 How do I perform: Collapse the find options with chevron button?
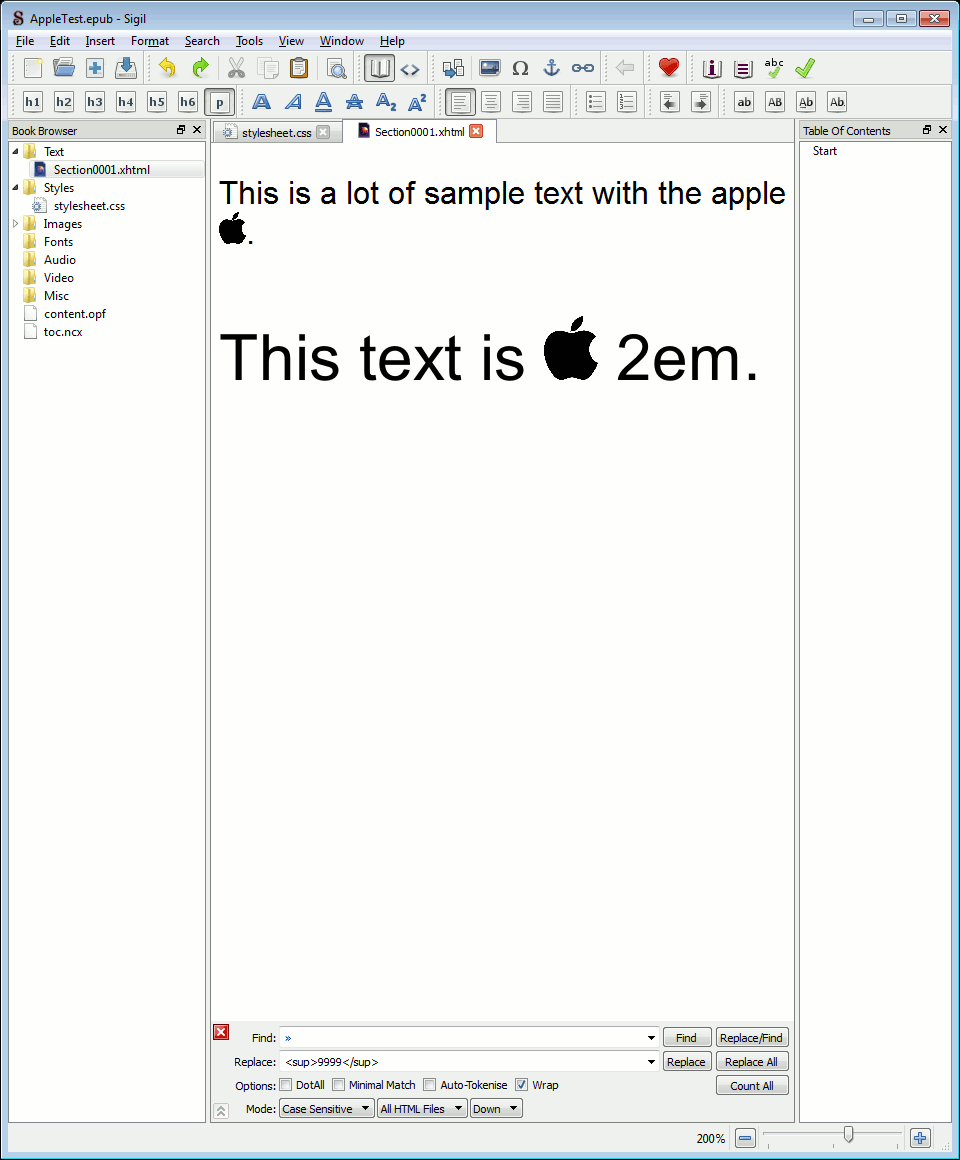[221, 1111]
